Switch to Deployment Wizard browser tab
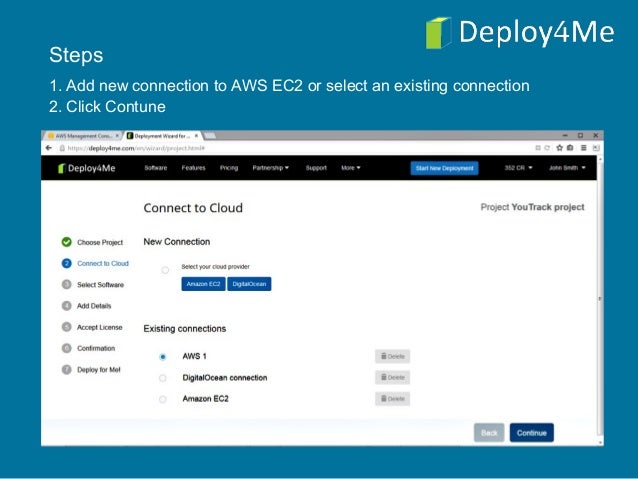The height and width of the screenshot is (479, 638). pos(162,136)
